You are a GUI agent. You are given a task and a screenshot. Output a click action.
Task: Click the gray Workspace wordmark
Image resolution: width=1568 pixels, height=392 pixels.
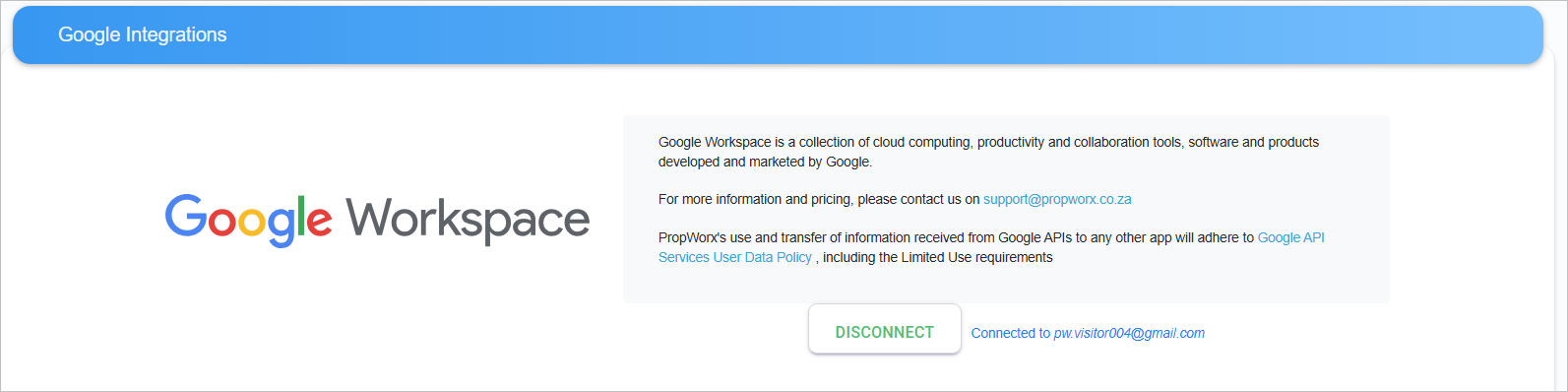coord(468,221)
